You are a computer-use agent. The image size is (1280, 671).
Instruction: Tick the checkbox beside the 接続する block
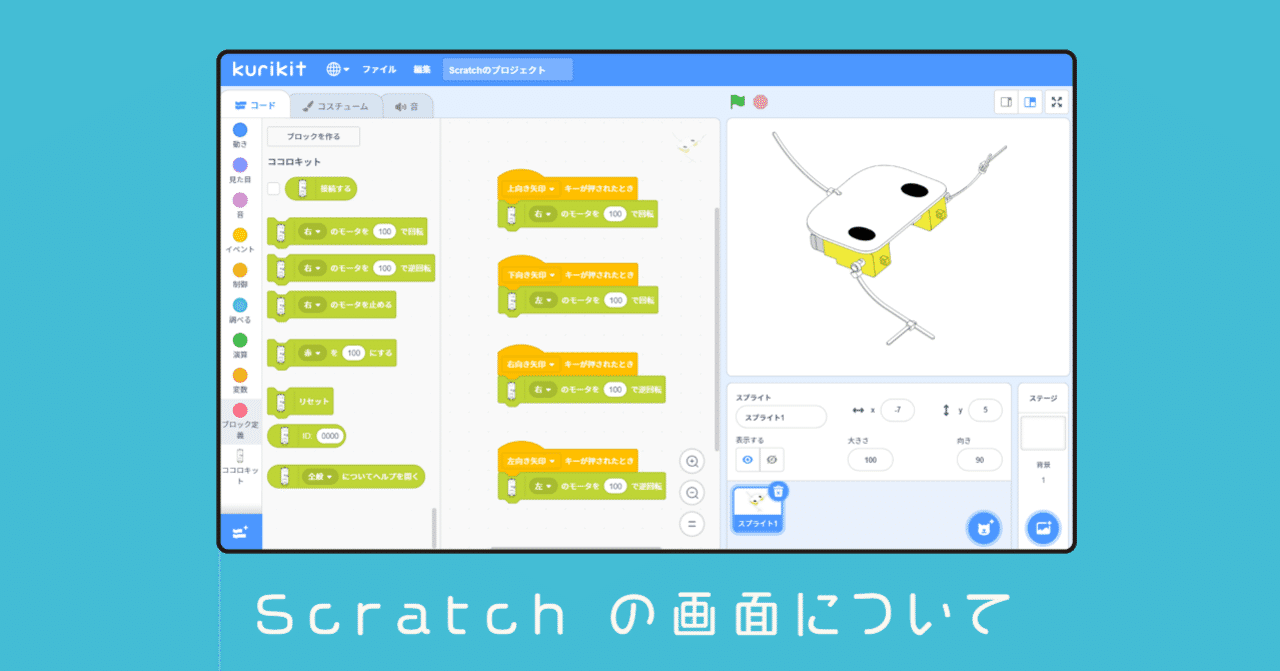pyautogui.click(x=273, y=188)
